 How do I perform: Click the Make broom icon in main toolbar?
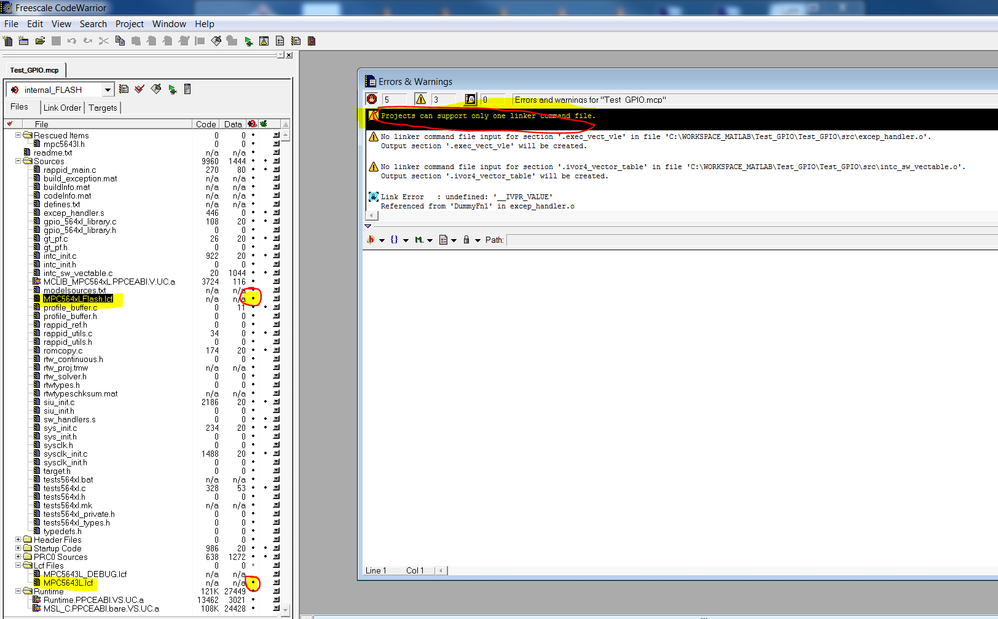[216, 41]
